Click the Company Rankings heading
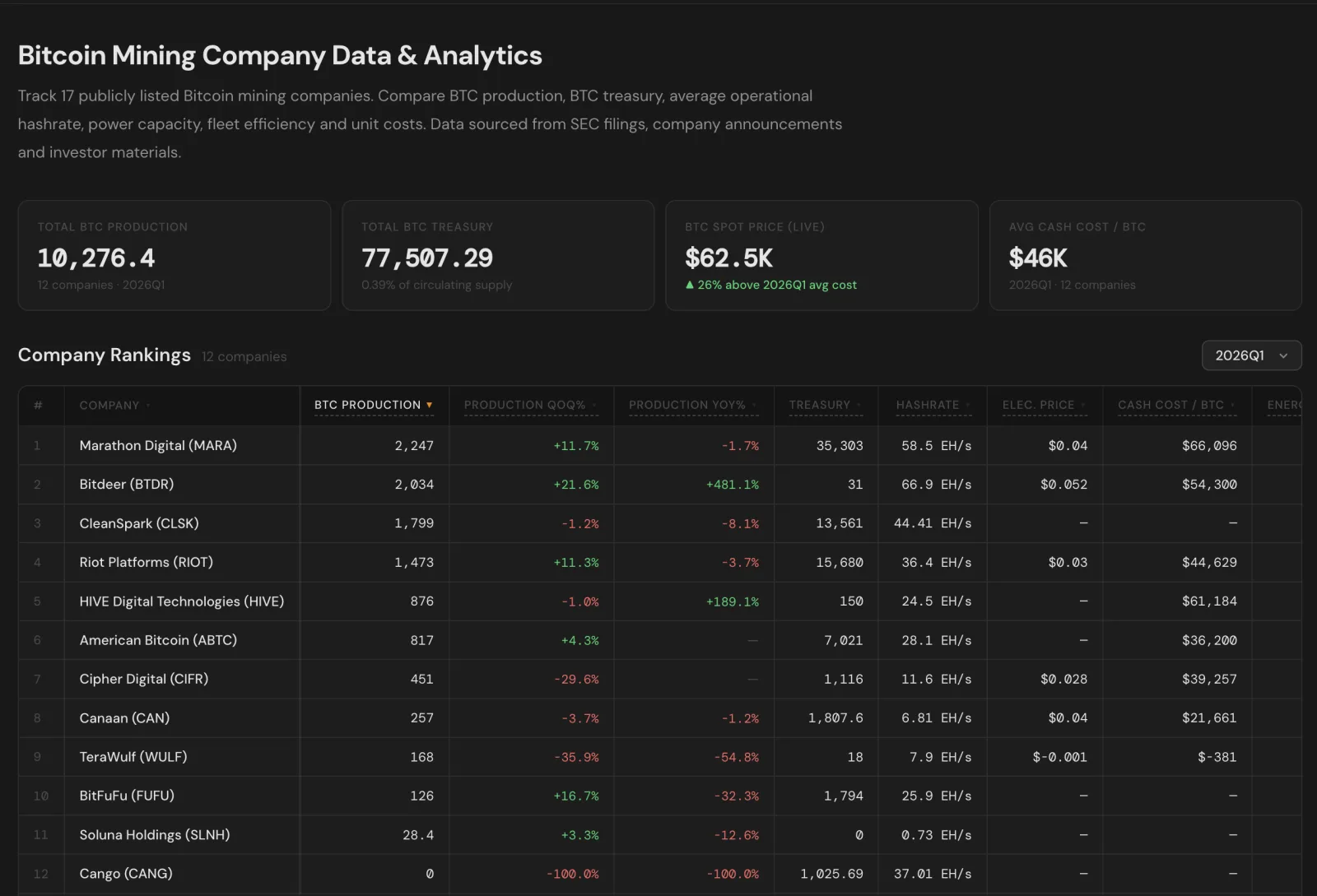 click(105, 355)
